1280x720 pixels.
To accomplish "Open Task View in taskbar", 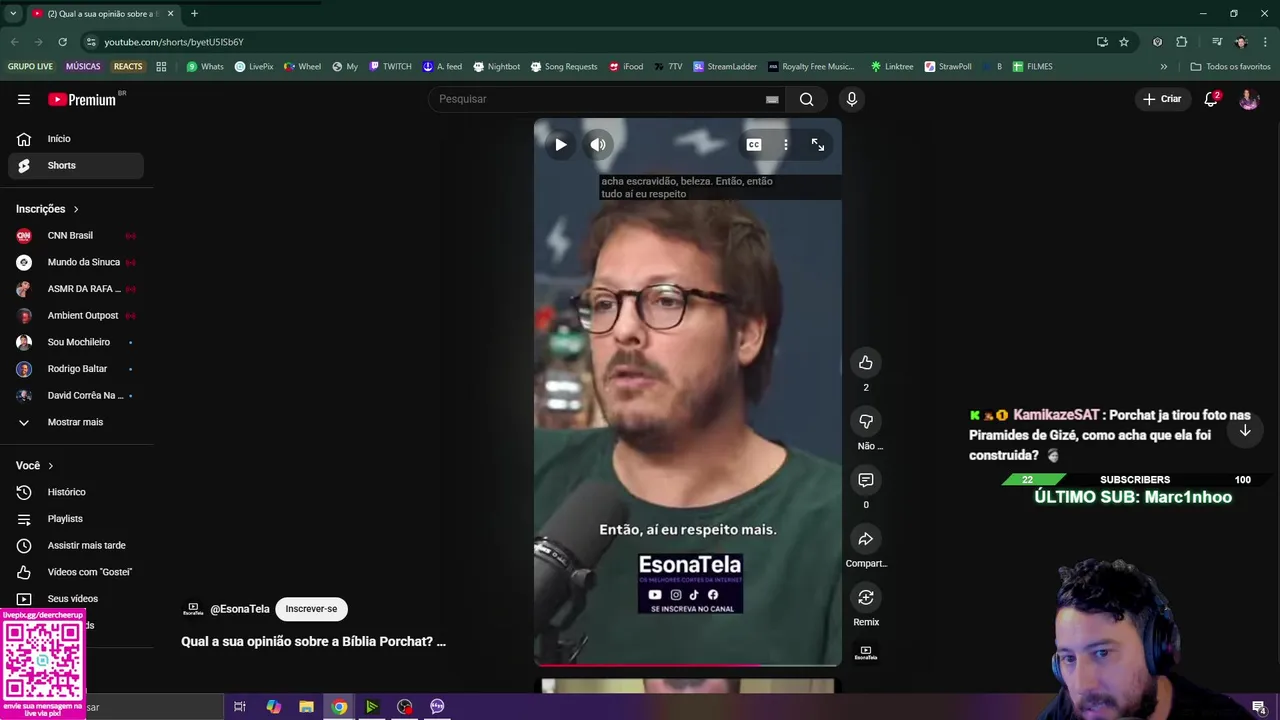I will pos(240,707).
